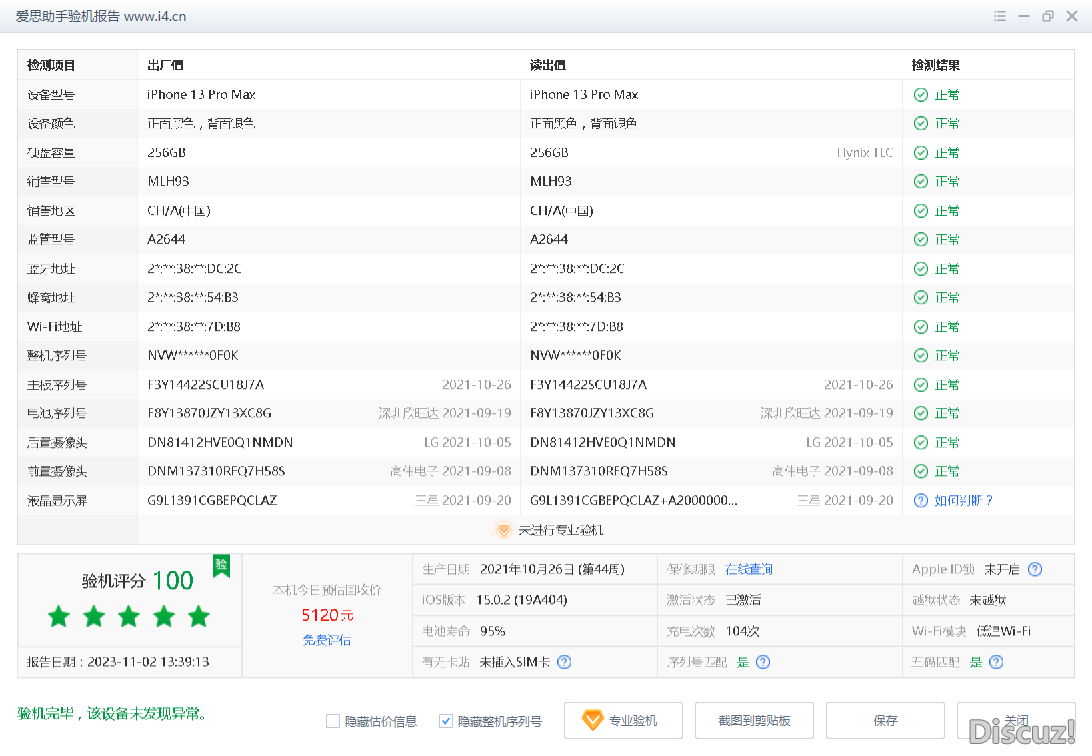Click the fifth green star rating icon
The width and height of the screenshot is (1092, 756).
[198, 616]
